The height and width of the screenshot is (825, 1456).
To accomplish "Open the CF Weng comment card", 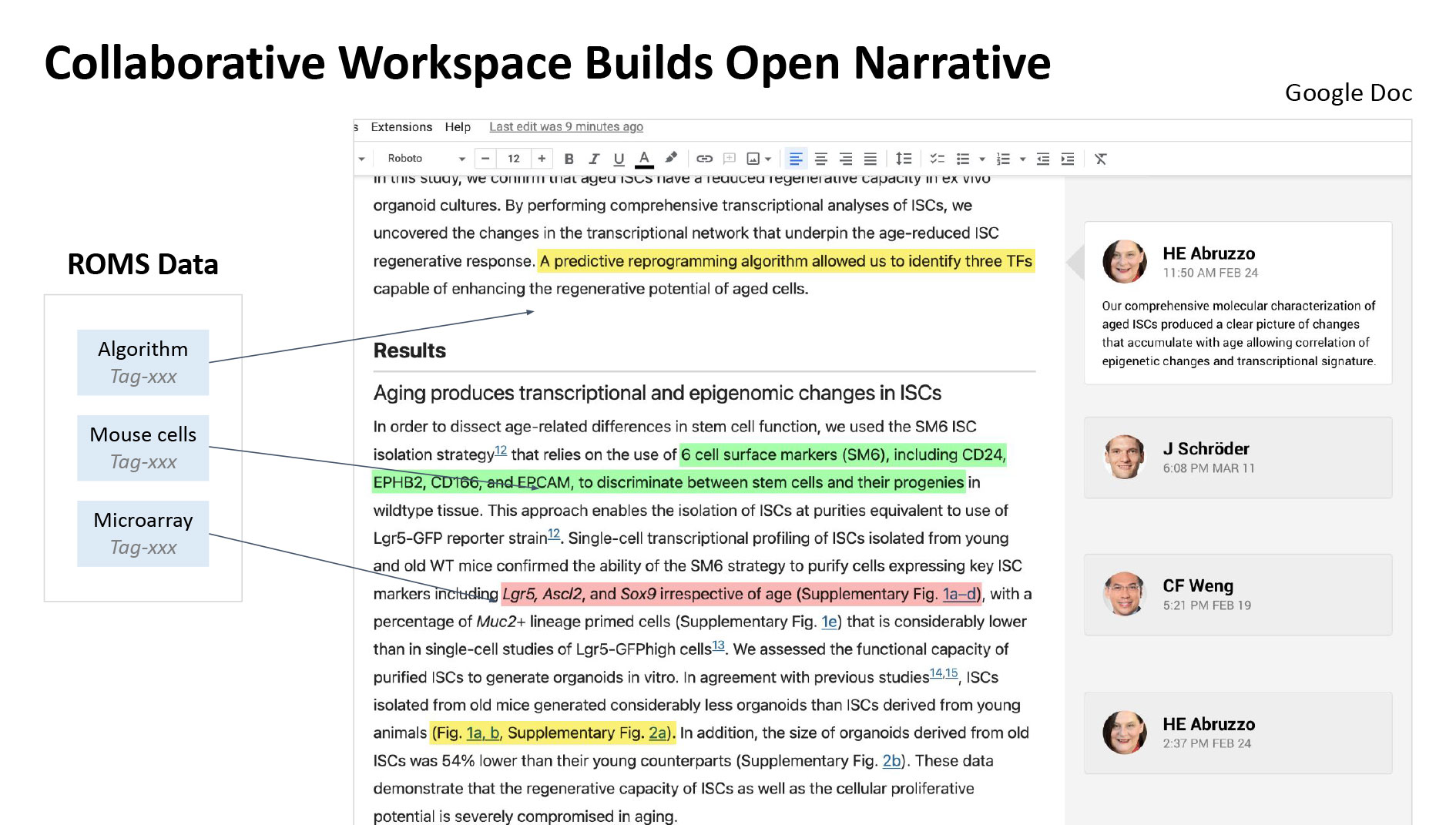I will (x=1238, y=595).
